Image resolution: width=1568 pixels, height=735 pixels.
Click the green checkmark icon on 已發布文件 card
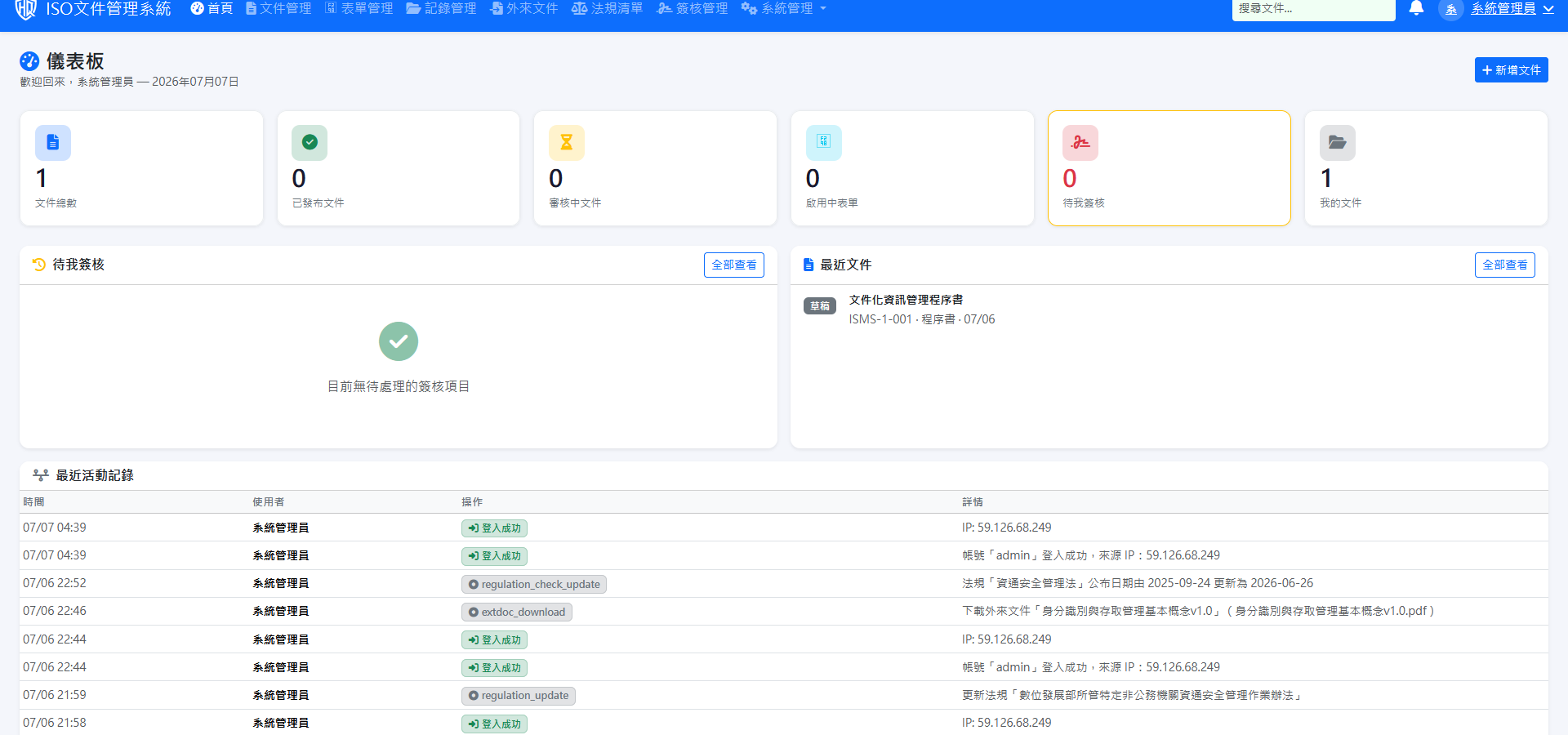pyautogui.click(x=310, y=143)
